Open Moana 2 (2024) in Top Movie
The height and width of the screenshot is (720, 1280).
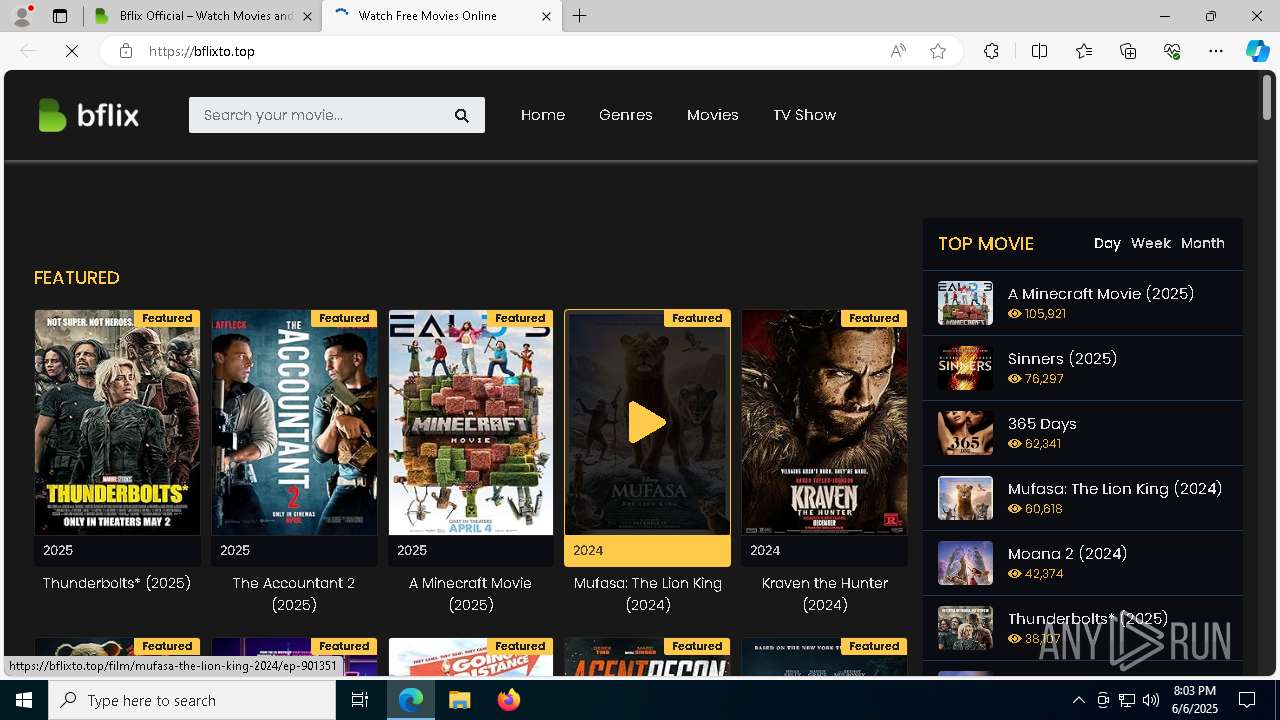click(x=1067, y=553)
